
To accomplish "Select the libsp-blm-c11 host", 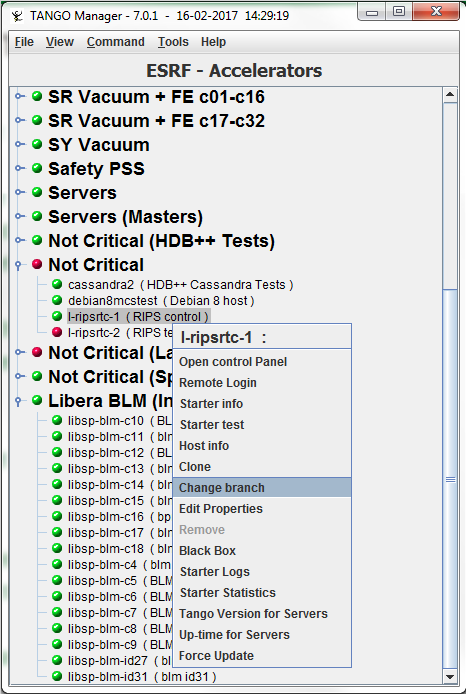I will coord(120,436).
